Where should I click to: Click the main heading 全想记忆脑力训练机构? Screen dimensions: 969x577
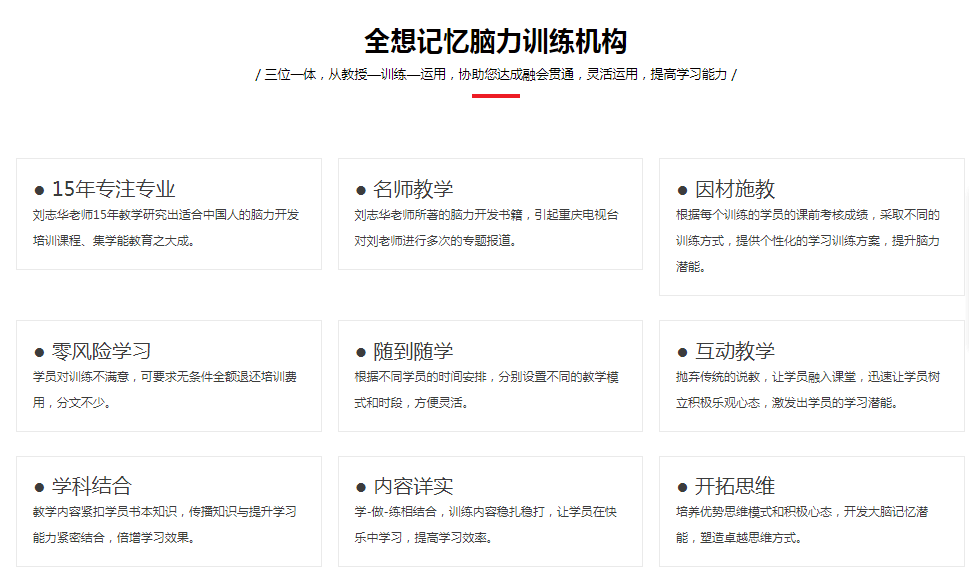coord(496,41)
